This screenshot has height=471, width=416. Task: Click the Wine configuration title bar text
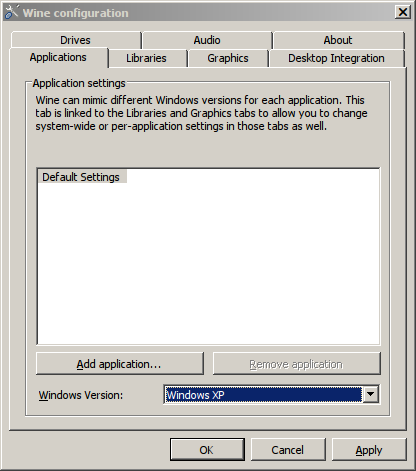pyautogui.click(x=76, y=13)
